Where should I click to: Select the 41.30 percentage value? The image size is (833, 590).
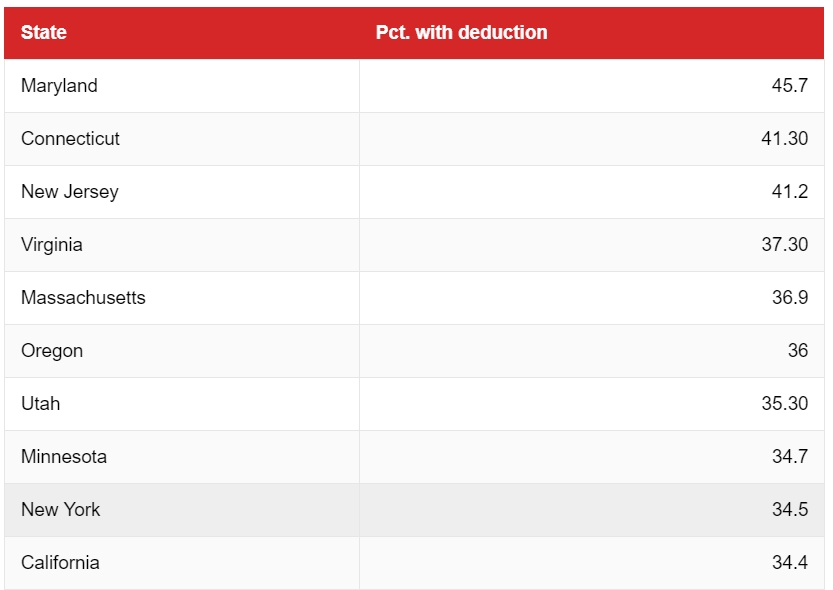pyautogui.click(x=784, y=139)
